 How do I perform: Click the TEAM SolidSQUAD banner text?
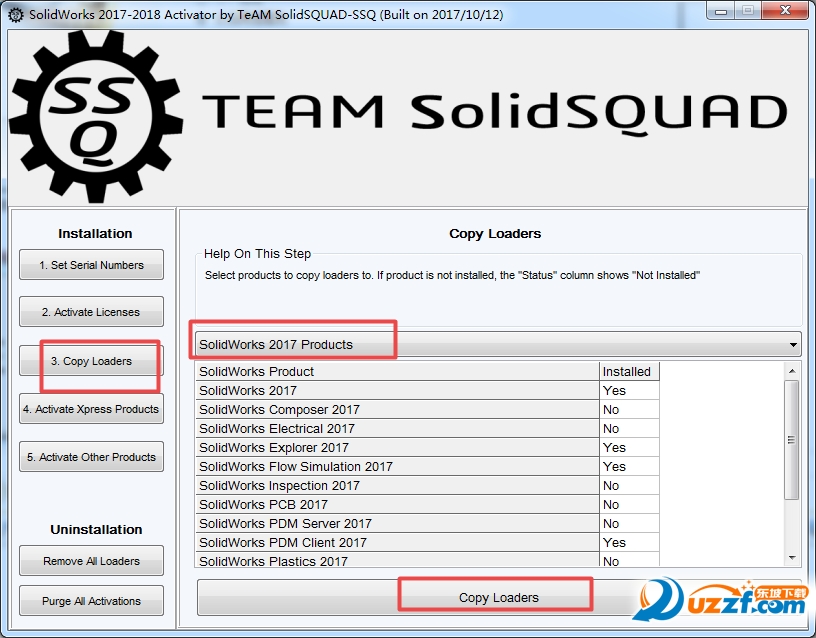coord(494,113)
